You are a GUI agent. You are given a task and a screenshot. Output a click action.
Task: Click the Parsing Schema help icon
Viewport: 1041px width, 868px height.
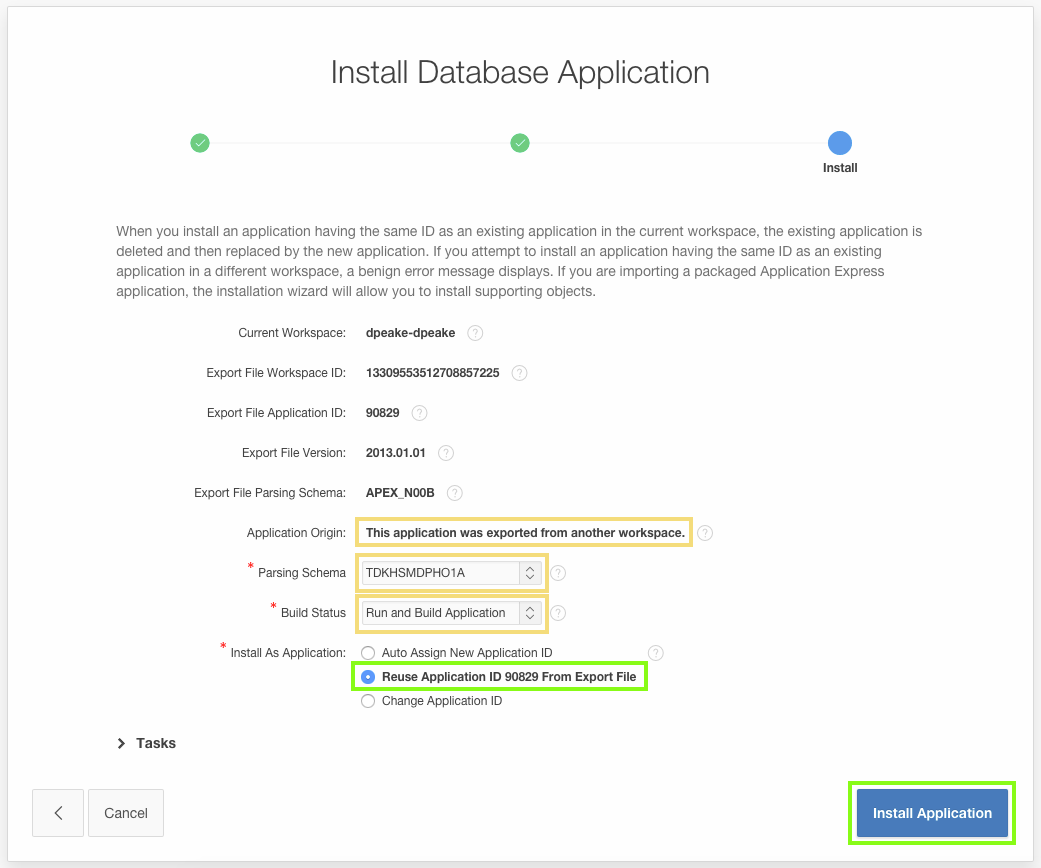pyautogui.click(x=557, y=573)
